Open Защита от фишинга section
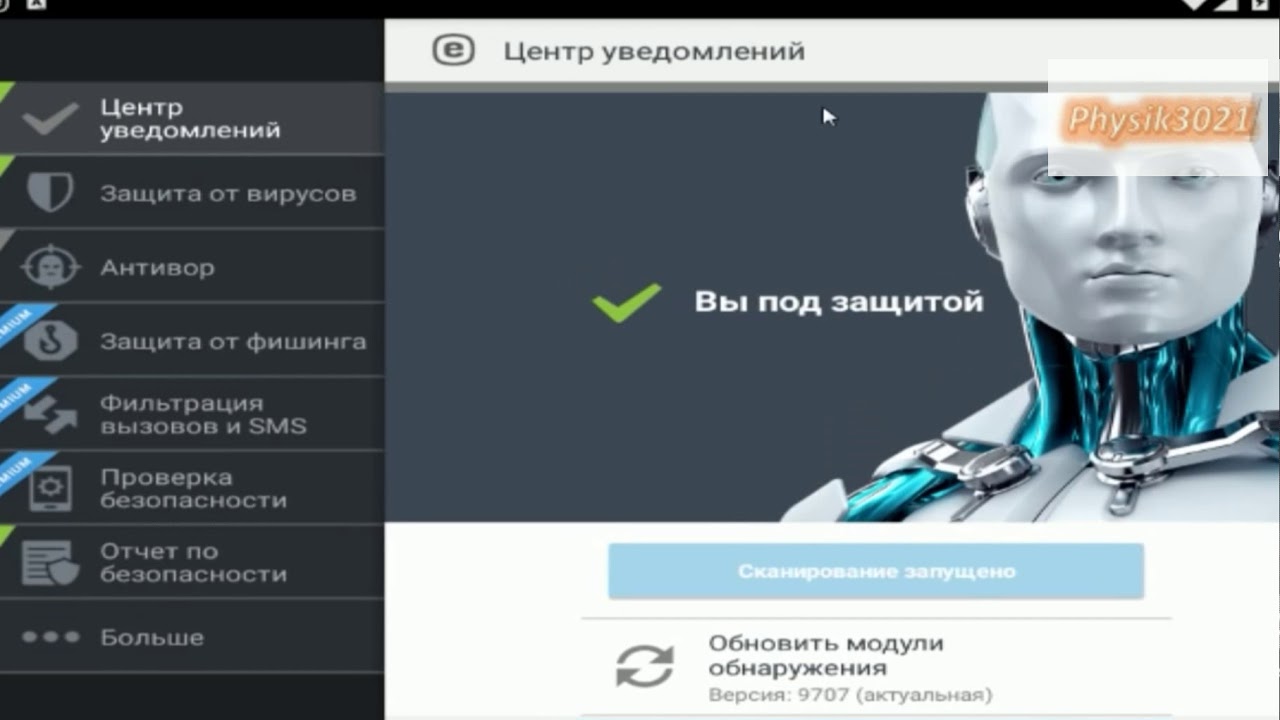 click(x=191, y=341)
